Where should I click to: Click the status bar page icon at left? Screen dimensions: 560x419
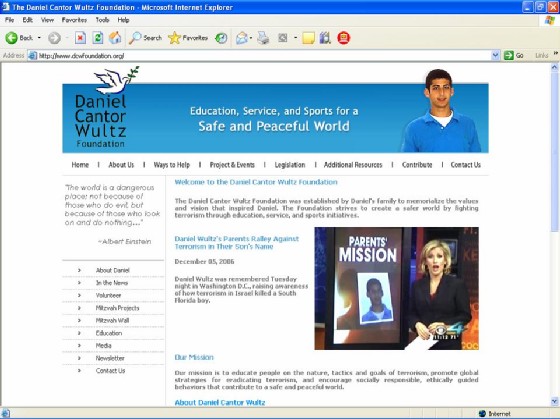(x=6, y=413)
